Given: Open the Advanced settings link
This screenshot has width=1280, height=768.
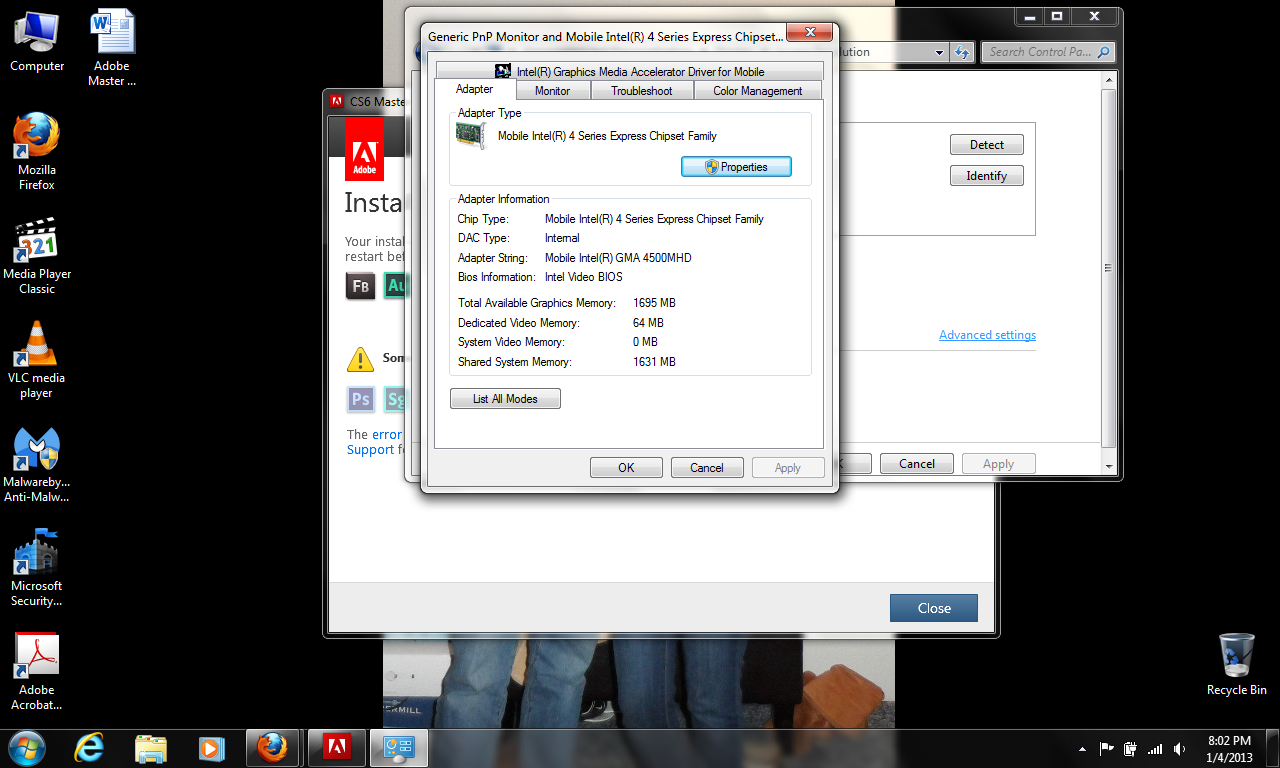Looking at the screenshot, I should (x=987, y=335).
